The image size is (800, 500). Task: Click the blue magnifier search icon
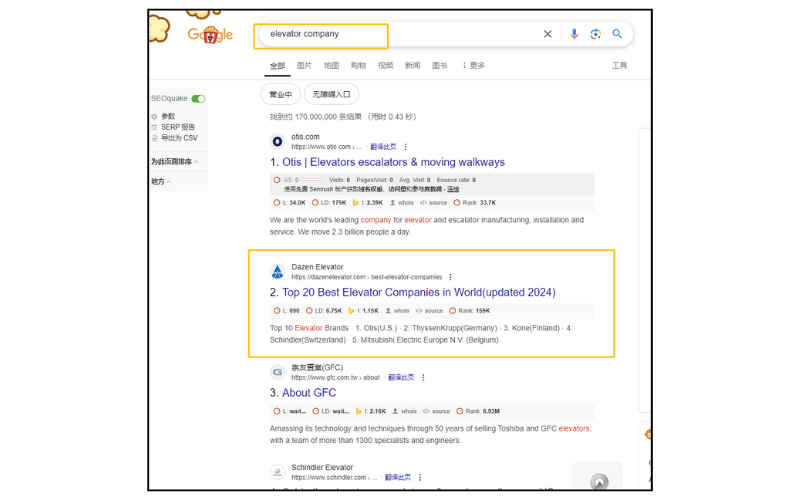[x=617, y=34]
